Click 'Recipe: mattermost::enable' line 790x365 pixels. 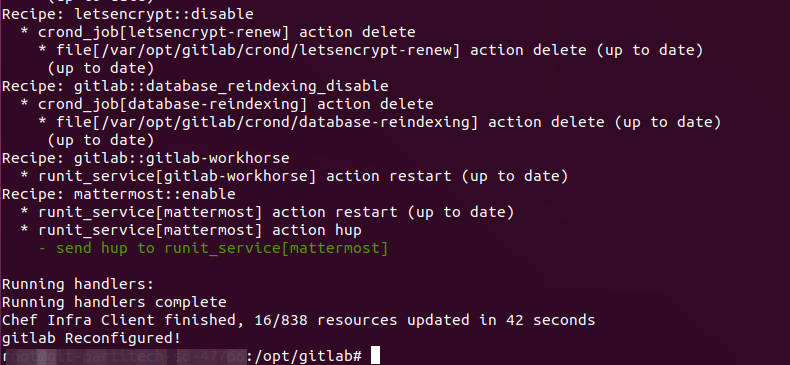[x=118, y=194]
